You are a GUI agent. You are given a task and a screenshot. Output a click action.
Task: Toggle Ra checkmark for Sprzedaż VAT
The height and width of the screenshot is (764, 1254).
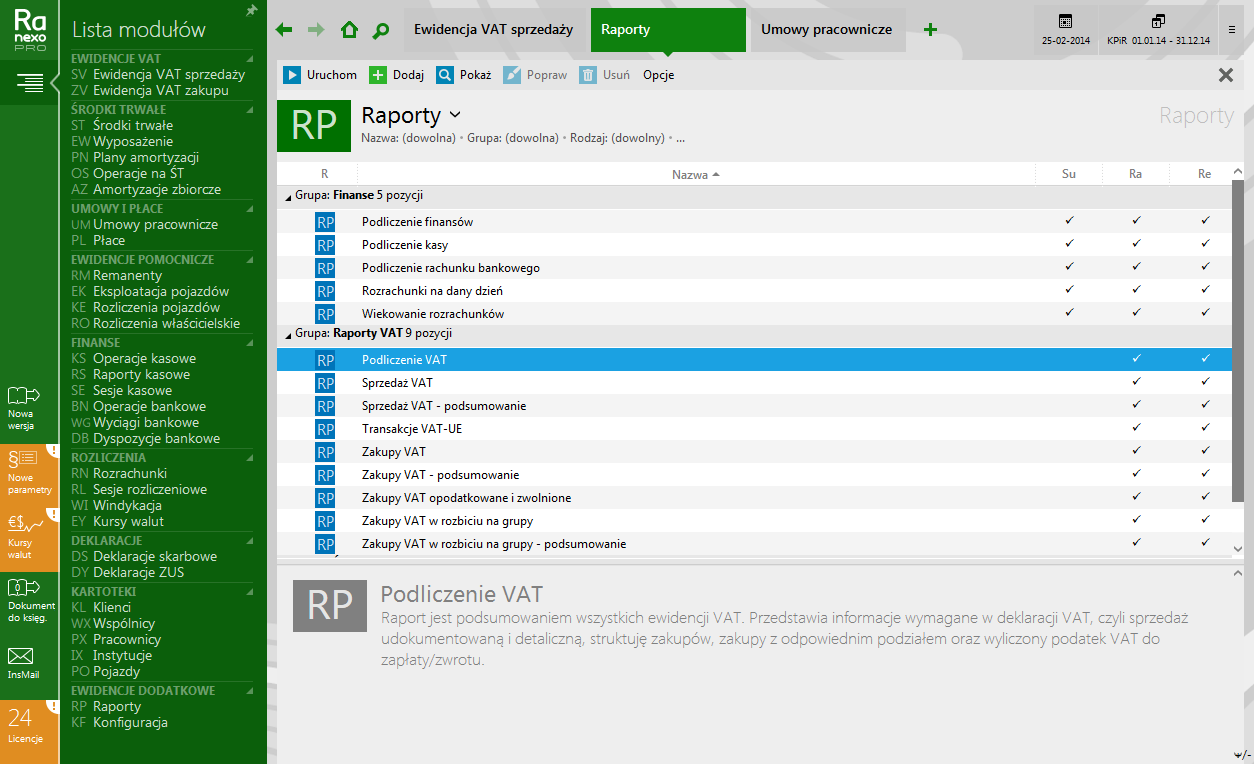click(1136, 382)
